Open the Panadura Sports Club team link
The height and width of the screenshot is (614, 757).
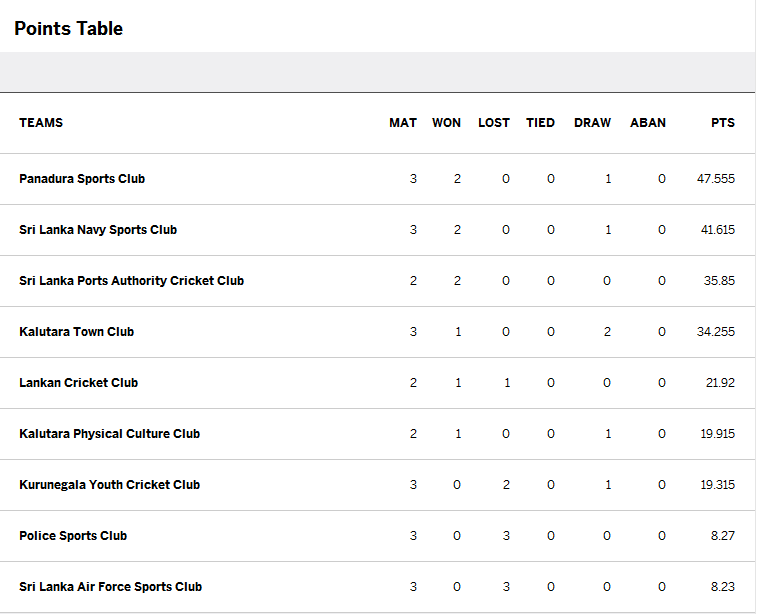click(x=82, y=179)
